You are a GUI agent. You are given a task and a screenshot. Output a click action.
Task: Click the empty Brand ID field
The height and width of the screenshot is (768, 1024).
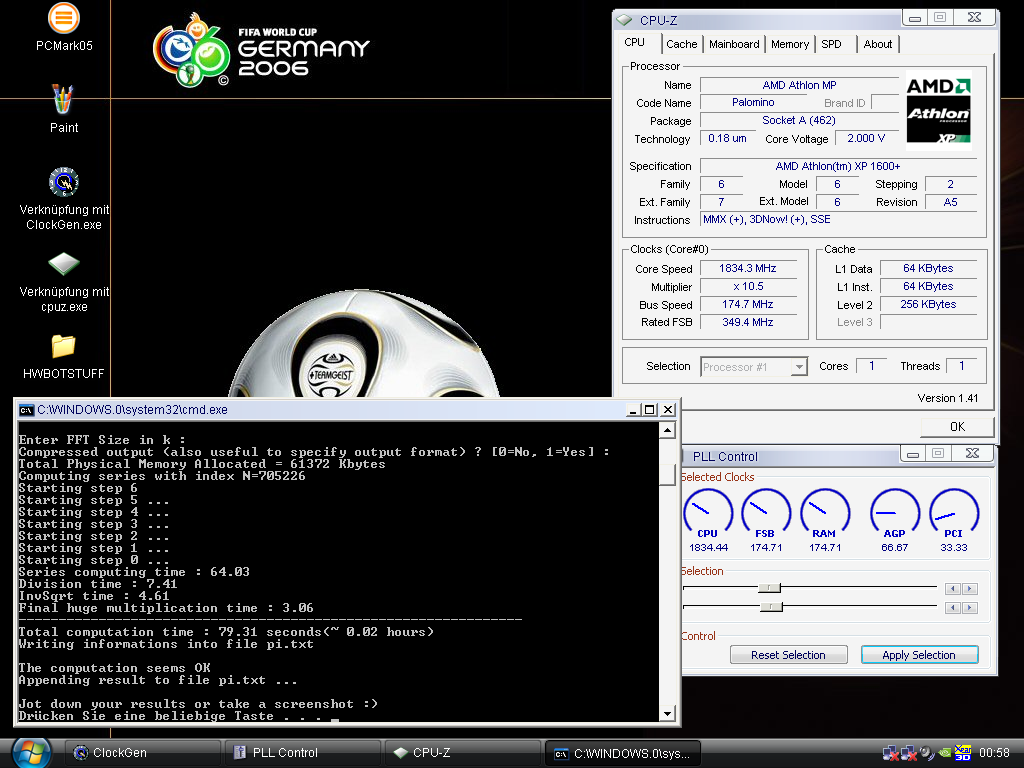pos(885,103)
